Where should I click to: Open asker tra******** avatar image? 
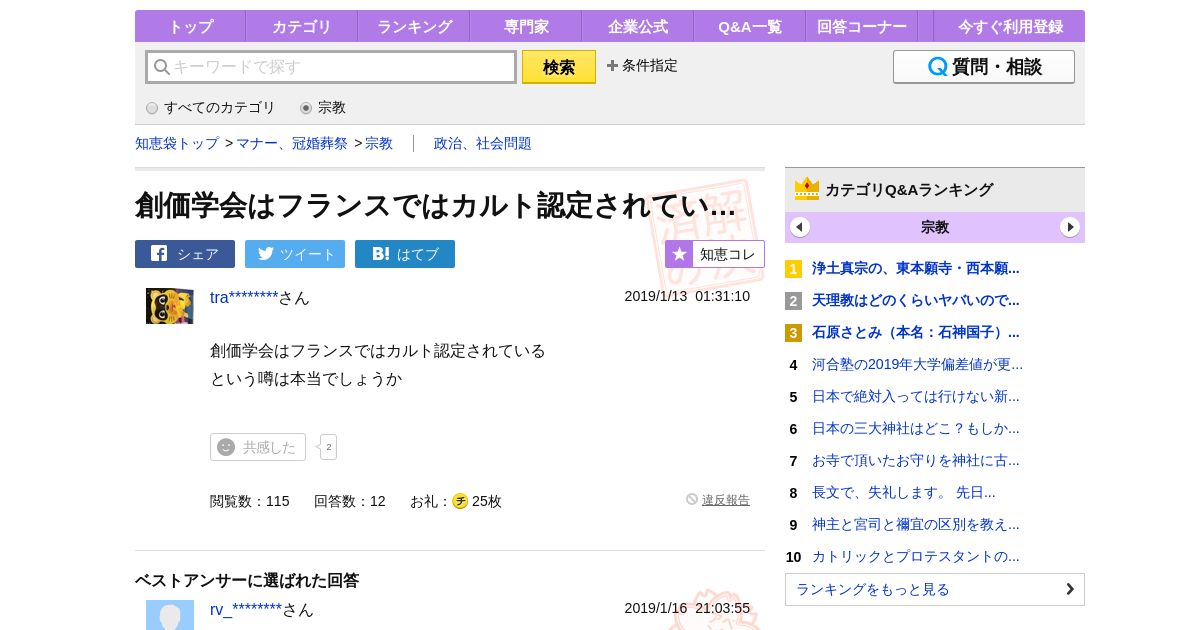pos(170,306)
